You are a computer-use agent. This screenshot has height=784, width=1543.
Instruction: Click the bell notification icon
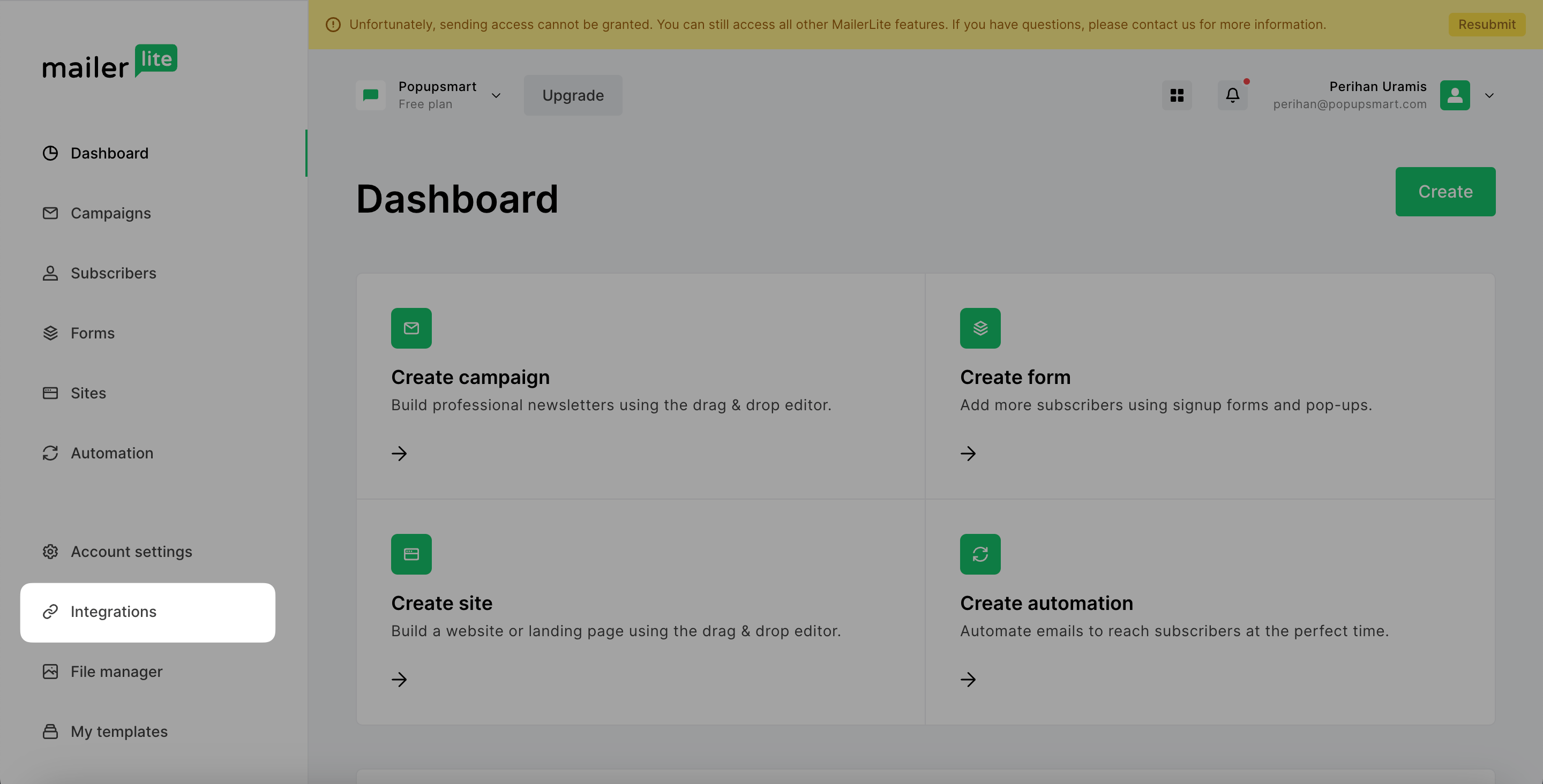pyautogui.click(x=1232, y=95)
